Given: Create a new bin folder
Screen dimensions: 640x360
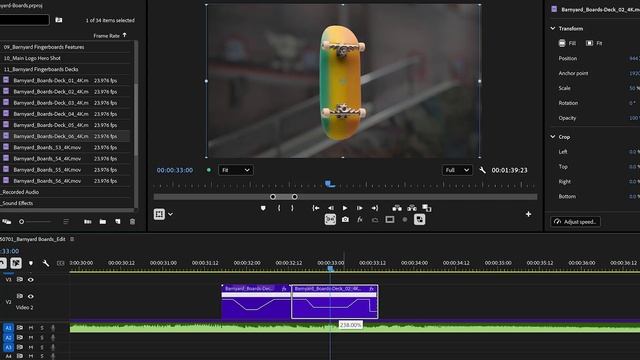Looking at the screenshot, I should coord(103,222).
